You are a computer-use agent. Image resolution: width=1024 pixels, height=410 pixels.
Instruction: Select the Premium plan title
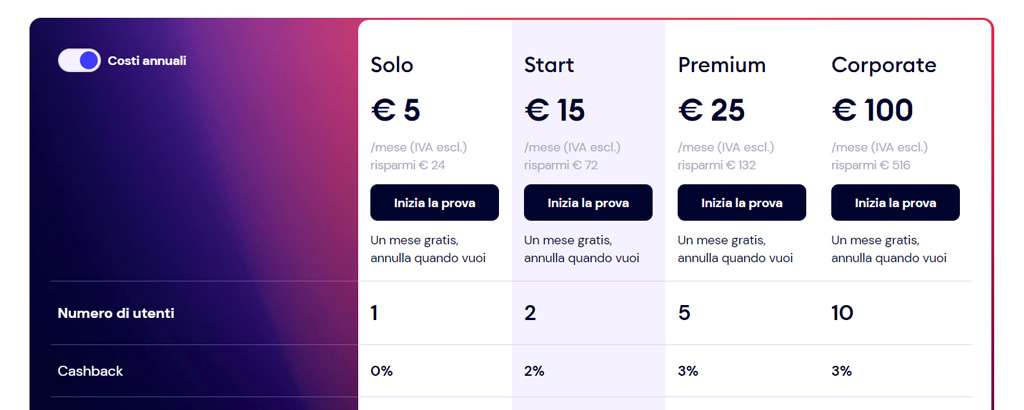(x=721, y=65)
